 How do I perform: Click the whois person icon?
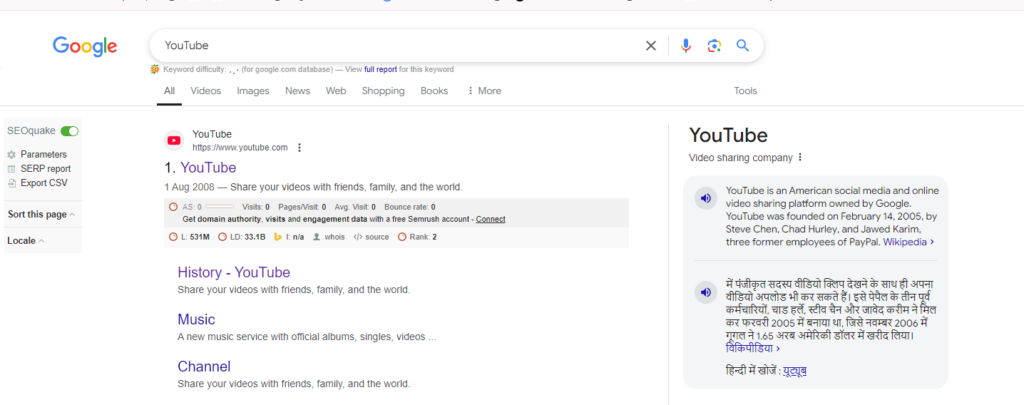coord(317,237)
